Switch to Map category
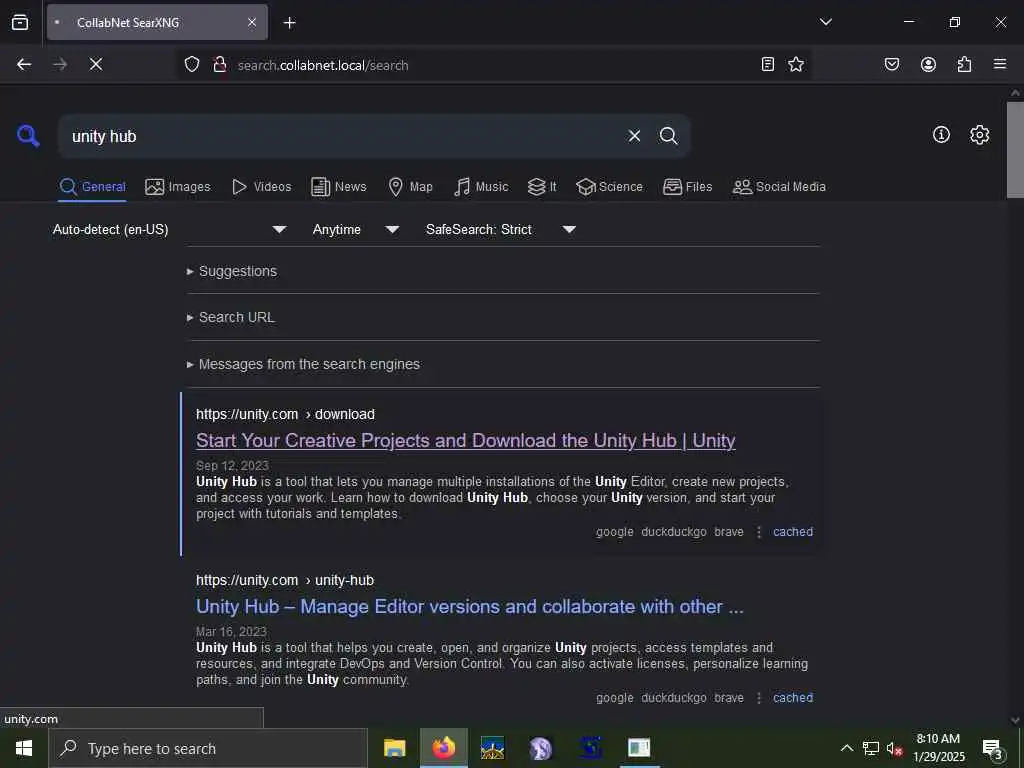Image resolution: width=1024 pixels, height=768 pixels. (x=410, y=187)
